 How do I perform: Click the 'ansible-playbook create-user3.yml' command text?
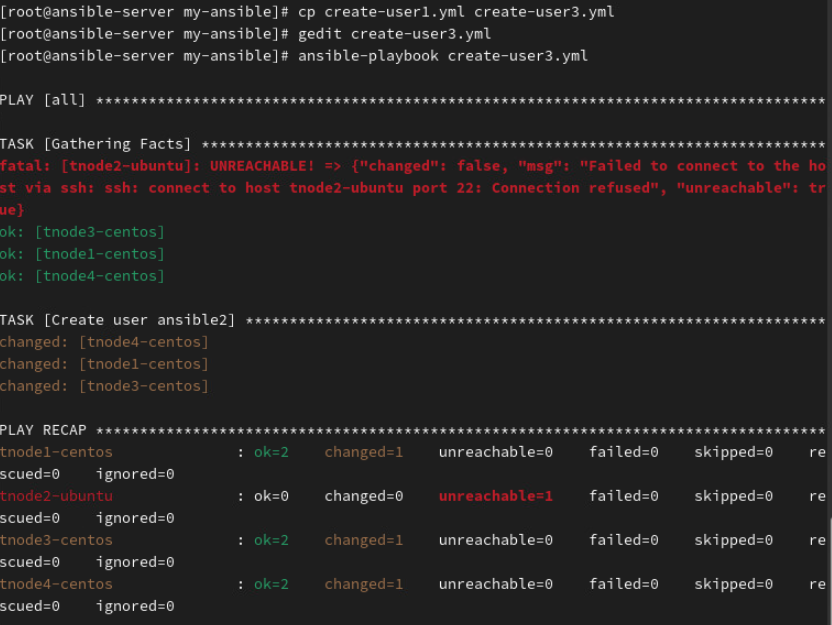[443, 56]
